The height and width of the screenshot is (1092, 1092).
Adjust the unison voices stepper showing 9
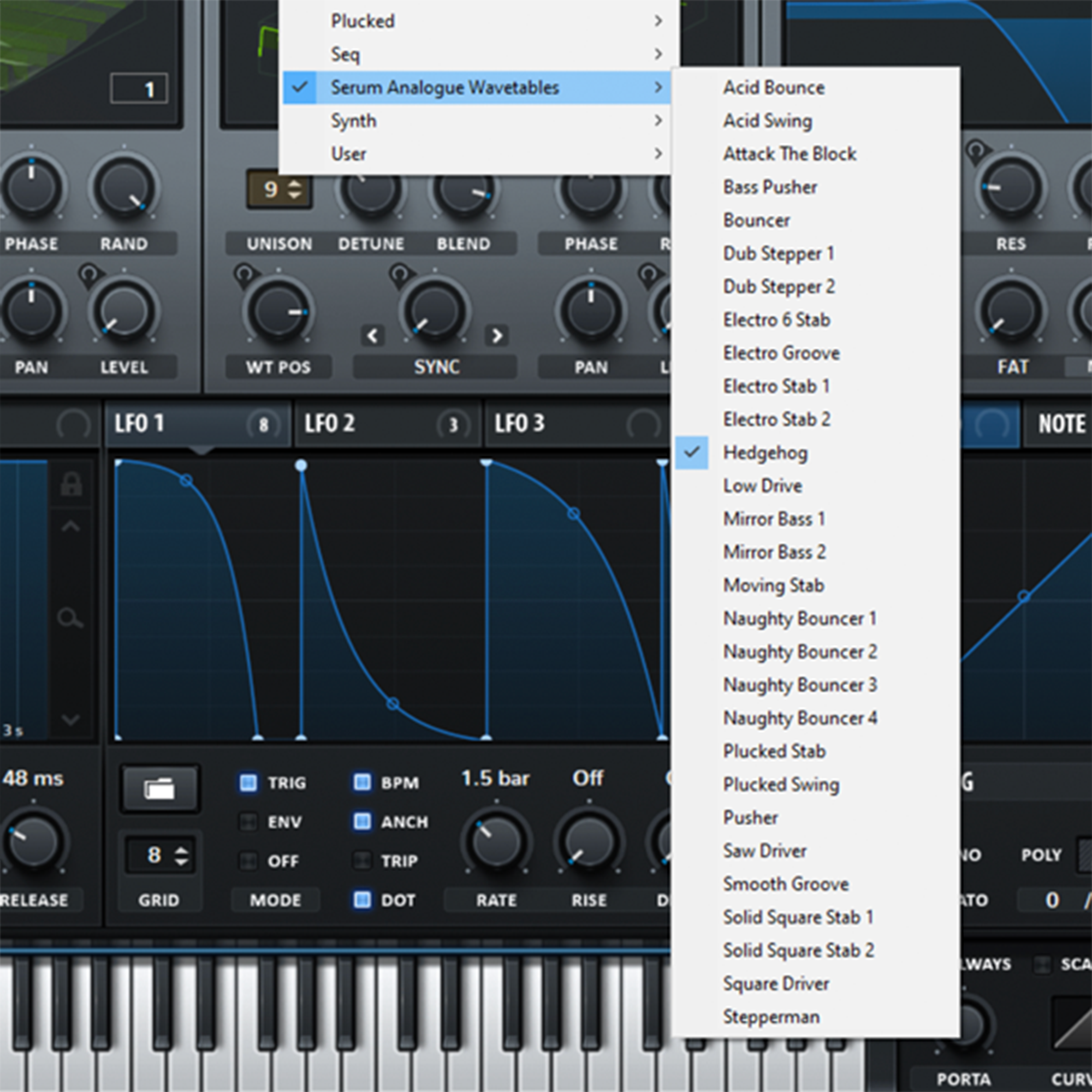pyautogui.click(x=294, y=189)
